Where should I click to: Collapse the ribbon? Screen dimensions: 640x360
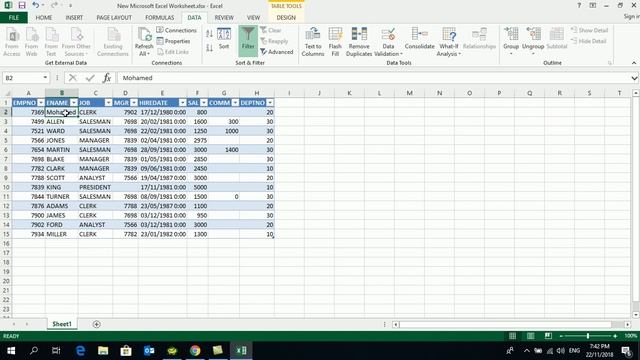(634, 63)
